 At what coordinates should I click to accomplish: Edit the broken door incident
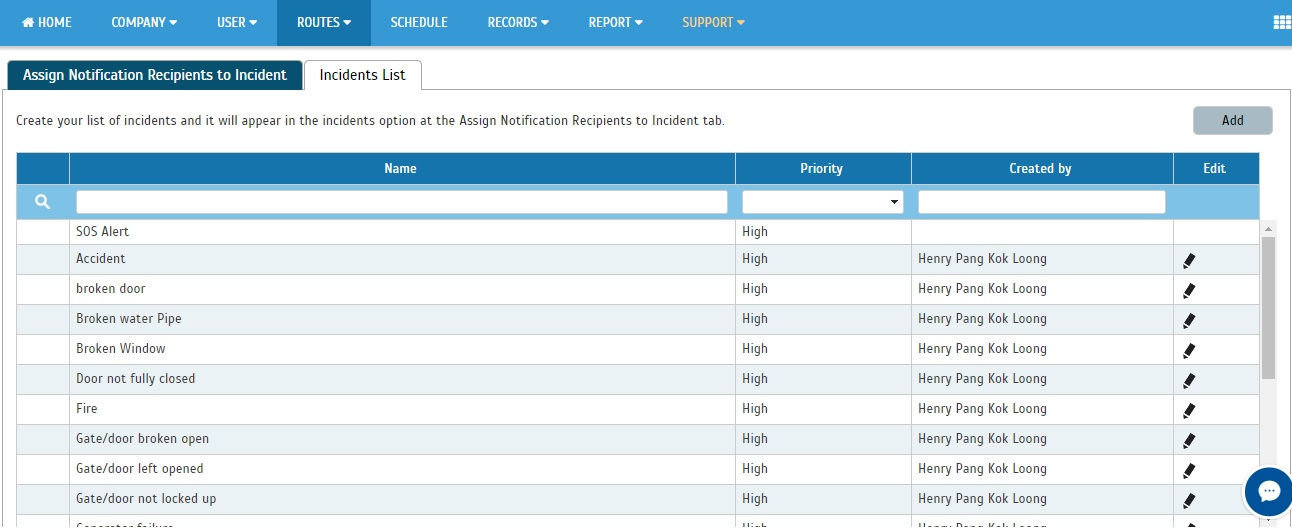click(x=1189, y=290)
